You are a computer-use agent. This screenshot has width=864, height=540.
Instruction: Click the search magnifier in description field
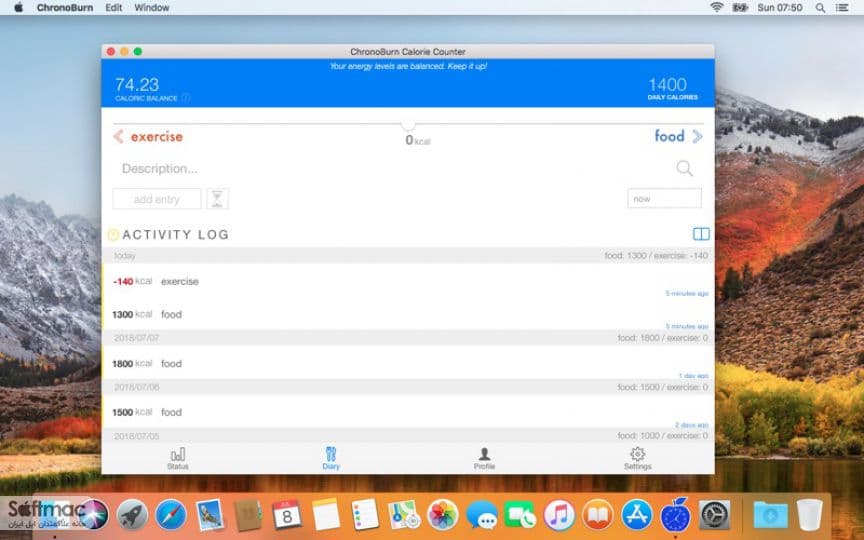(x=684, y=168)
